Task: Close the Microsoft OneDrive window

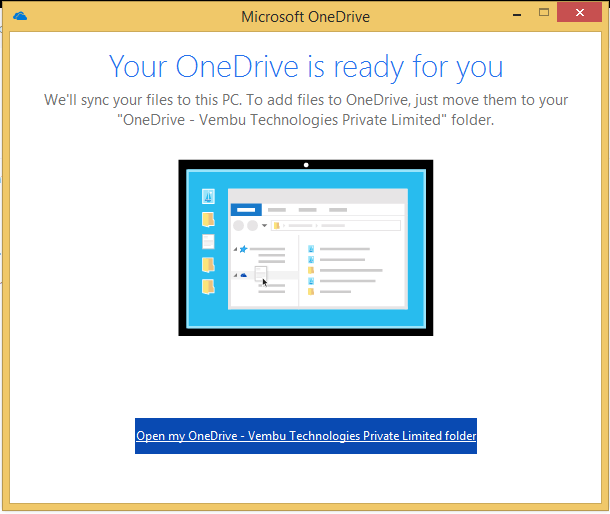Action: [x=579, y=12]
